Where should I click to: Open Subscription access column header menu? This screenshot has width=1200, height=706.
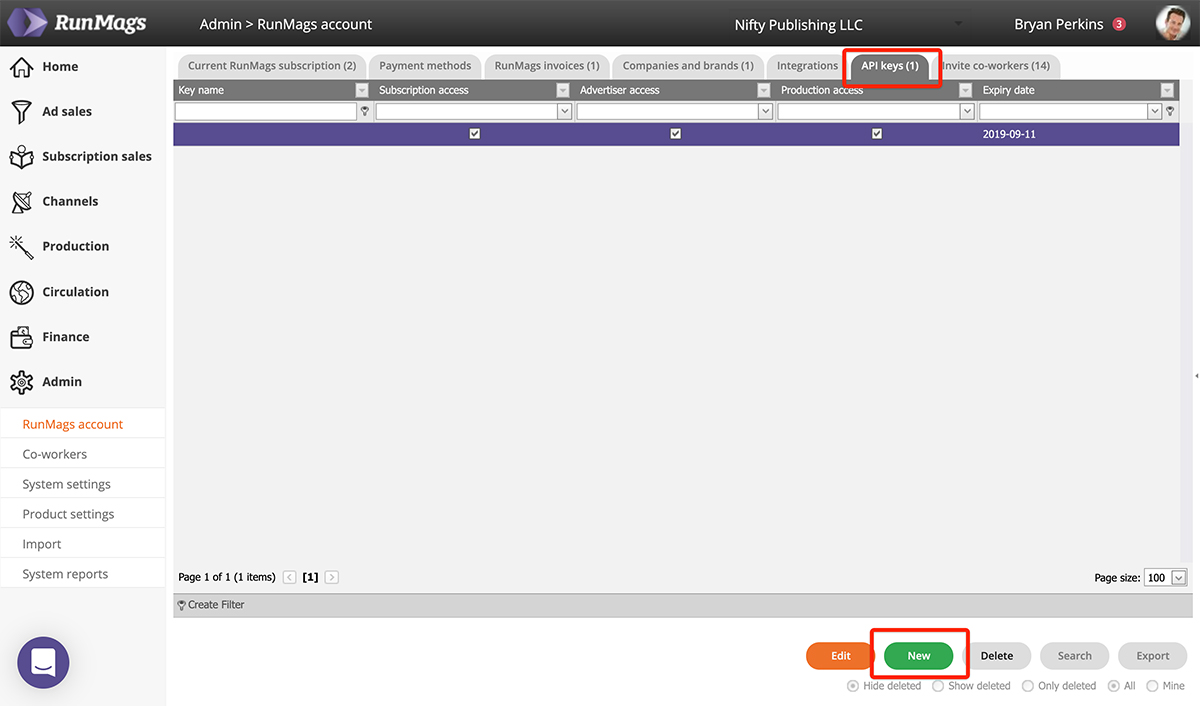click(x=563, y=90)
